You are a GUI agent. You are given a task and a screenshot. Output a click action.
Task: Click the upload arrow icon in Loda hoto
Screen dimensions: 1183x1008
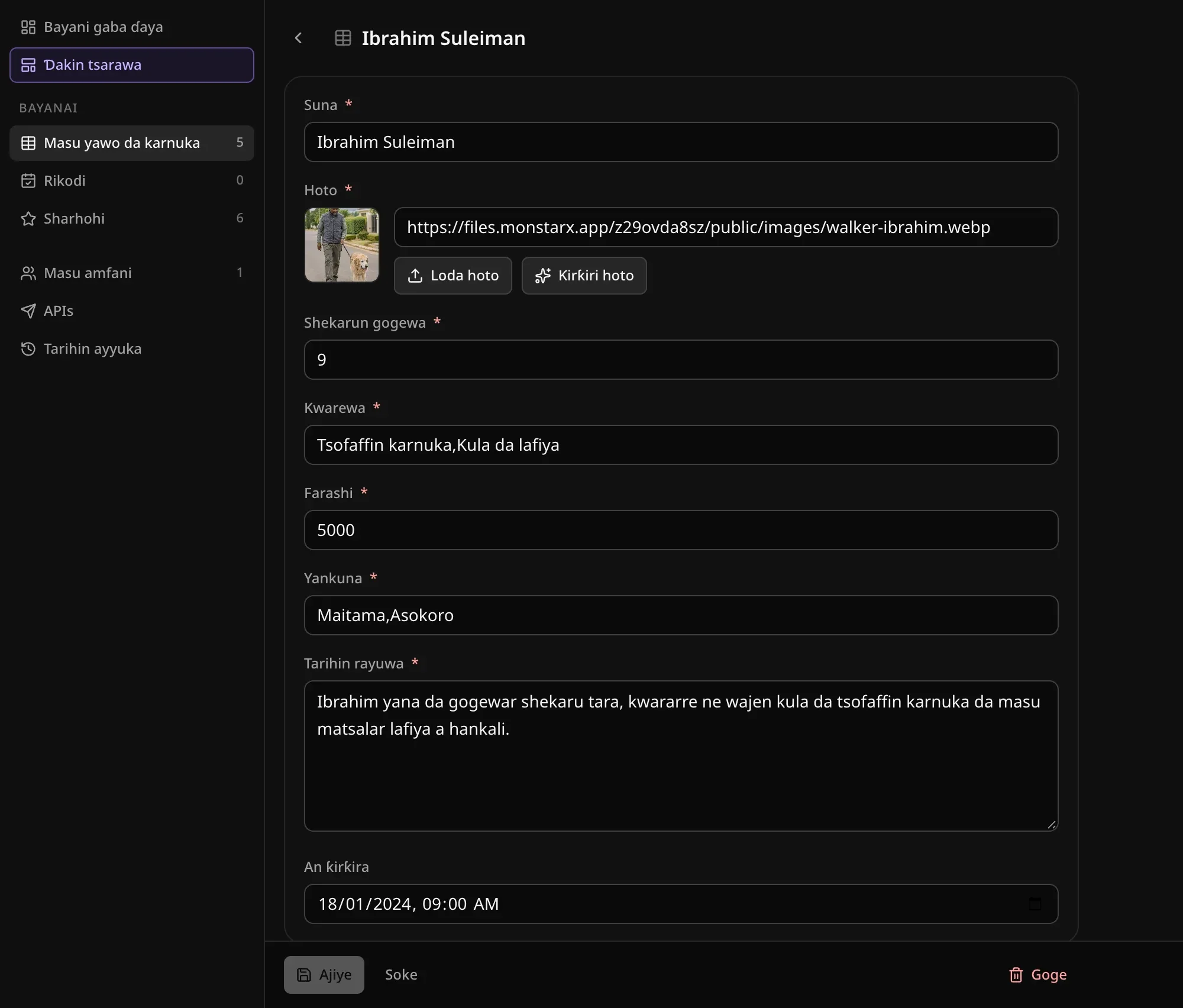415,276
